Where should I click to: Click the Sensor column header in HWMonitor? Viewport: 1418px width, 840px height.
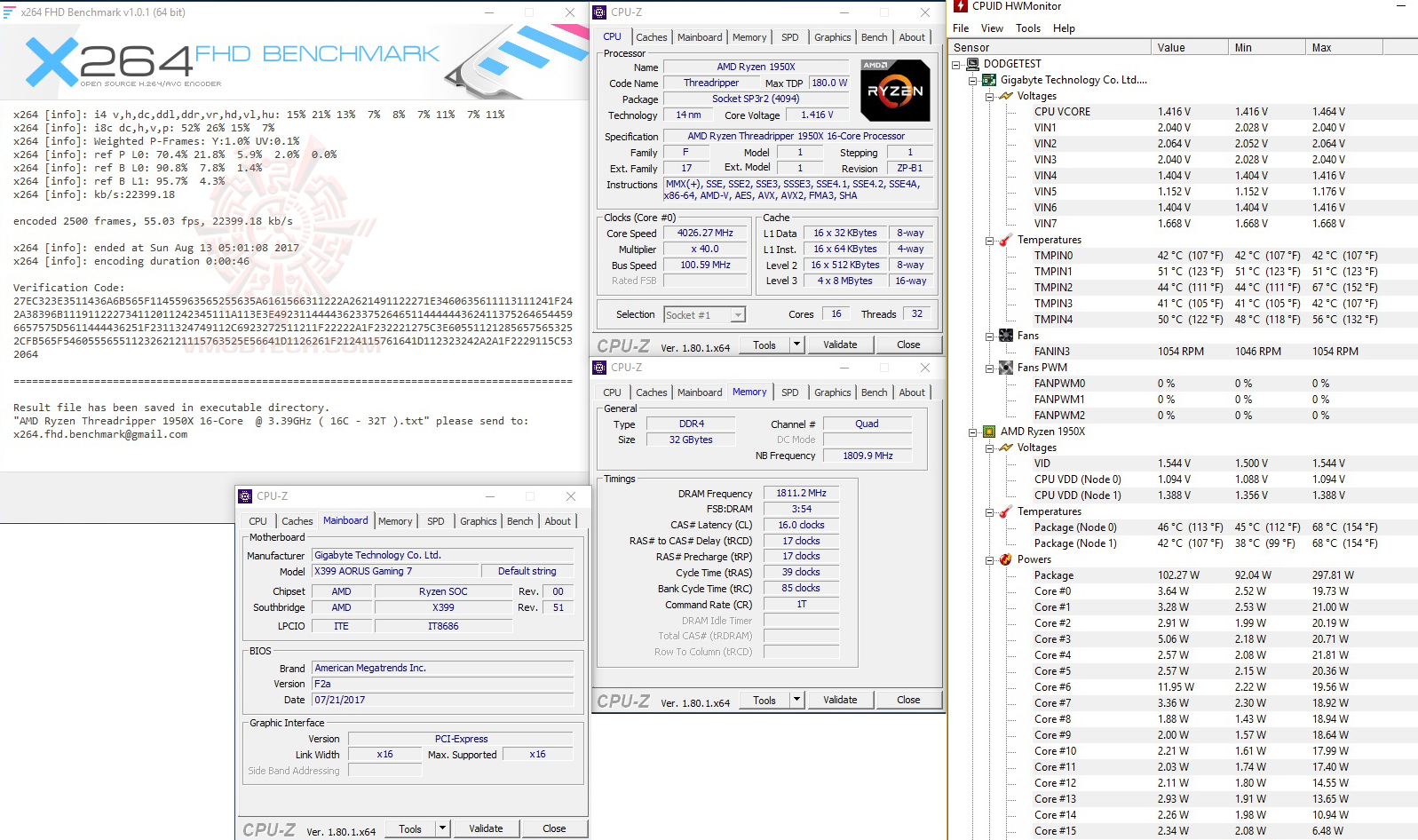(x=1050, y=48)
